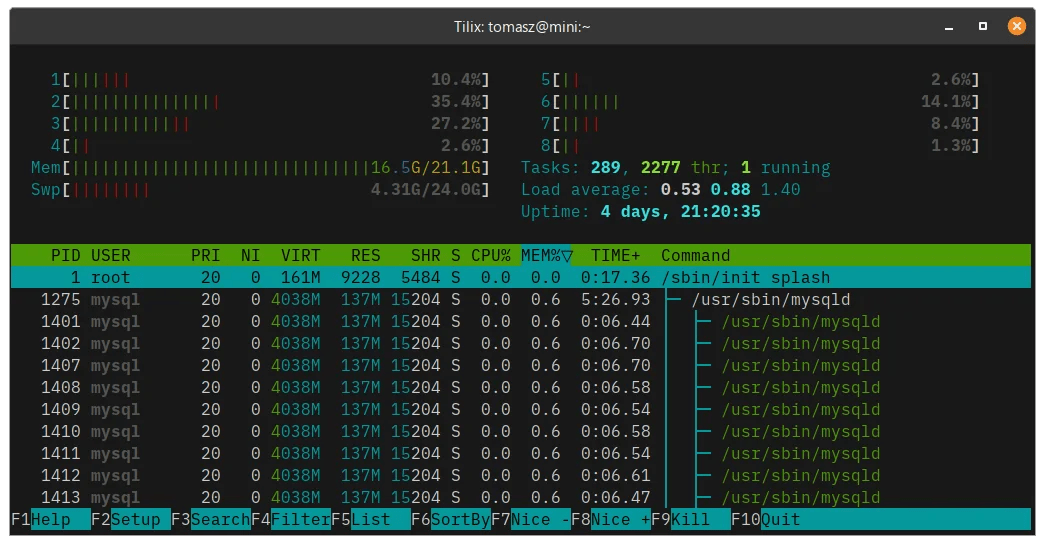
Task: Select the mysqld thread row PID 1410
Action: tap(521, 432)
